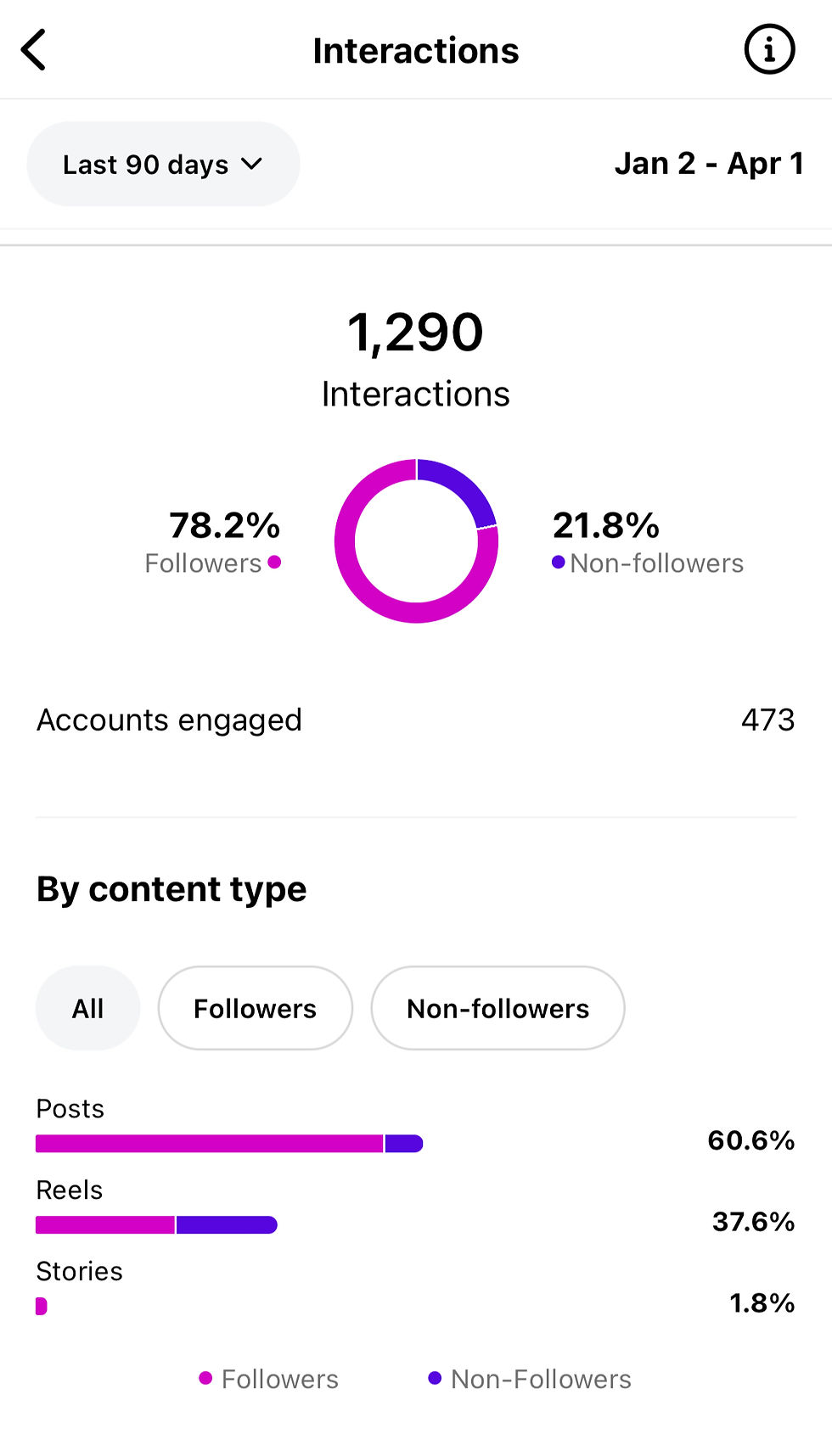Click the purple Non-followers donut segment
Image resolution: width=832 pixels, height=1456 pixels.
click(464, 487)
